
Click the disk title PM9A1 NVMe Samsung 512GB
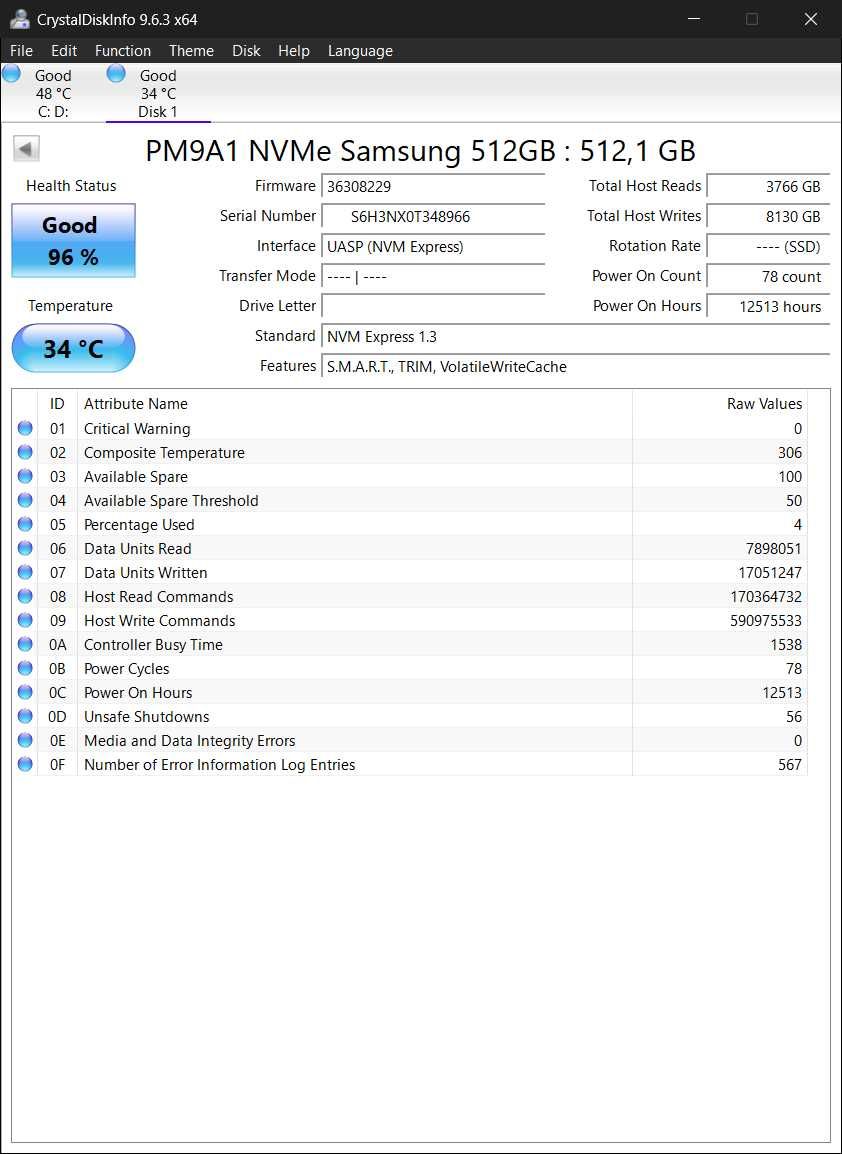[420, 151]
